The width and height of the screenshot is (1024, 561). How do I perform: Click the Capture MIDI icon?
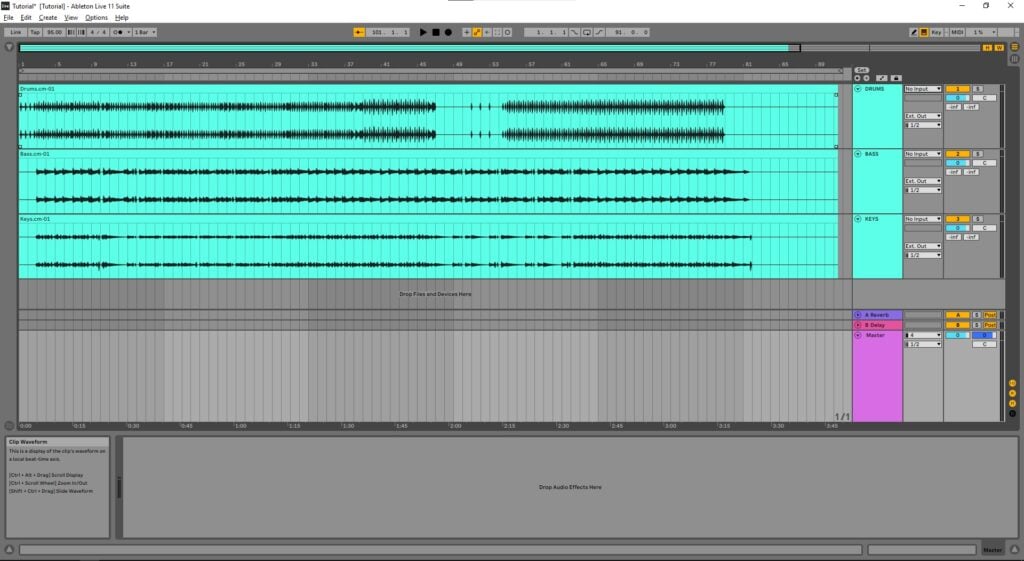click(497, 32)
